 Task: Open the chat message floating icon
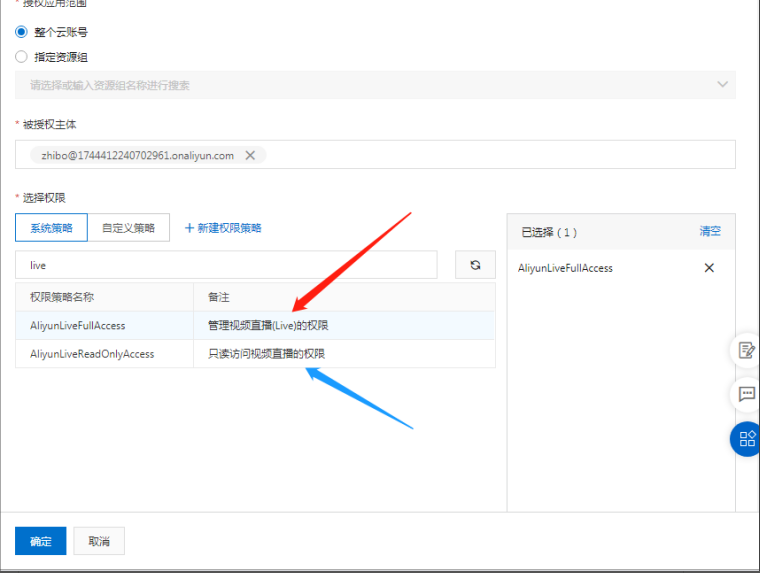pos(746,394)
